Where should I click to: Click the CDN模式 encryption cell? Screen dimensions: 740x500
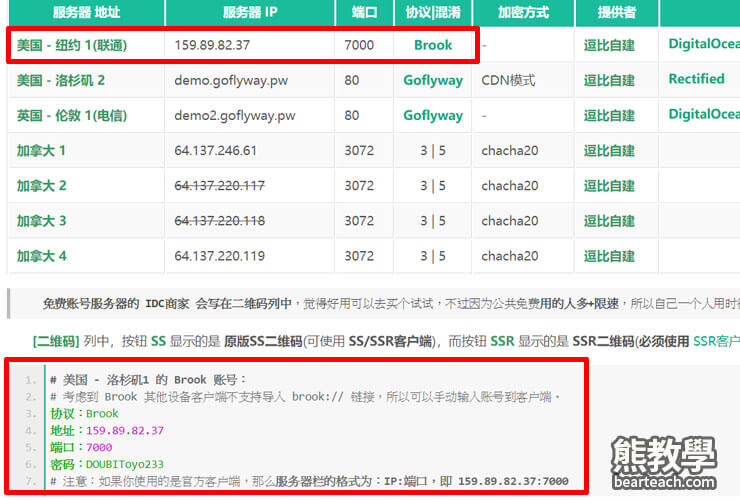coord(508,80)
